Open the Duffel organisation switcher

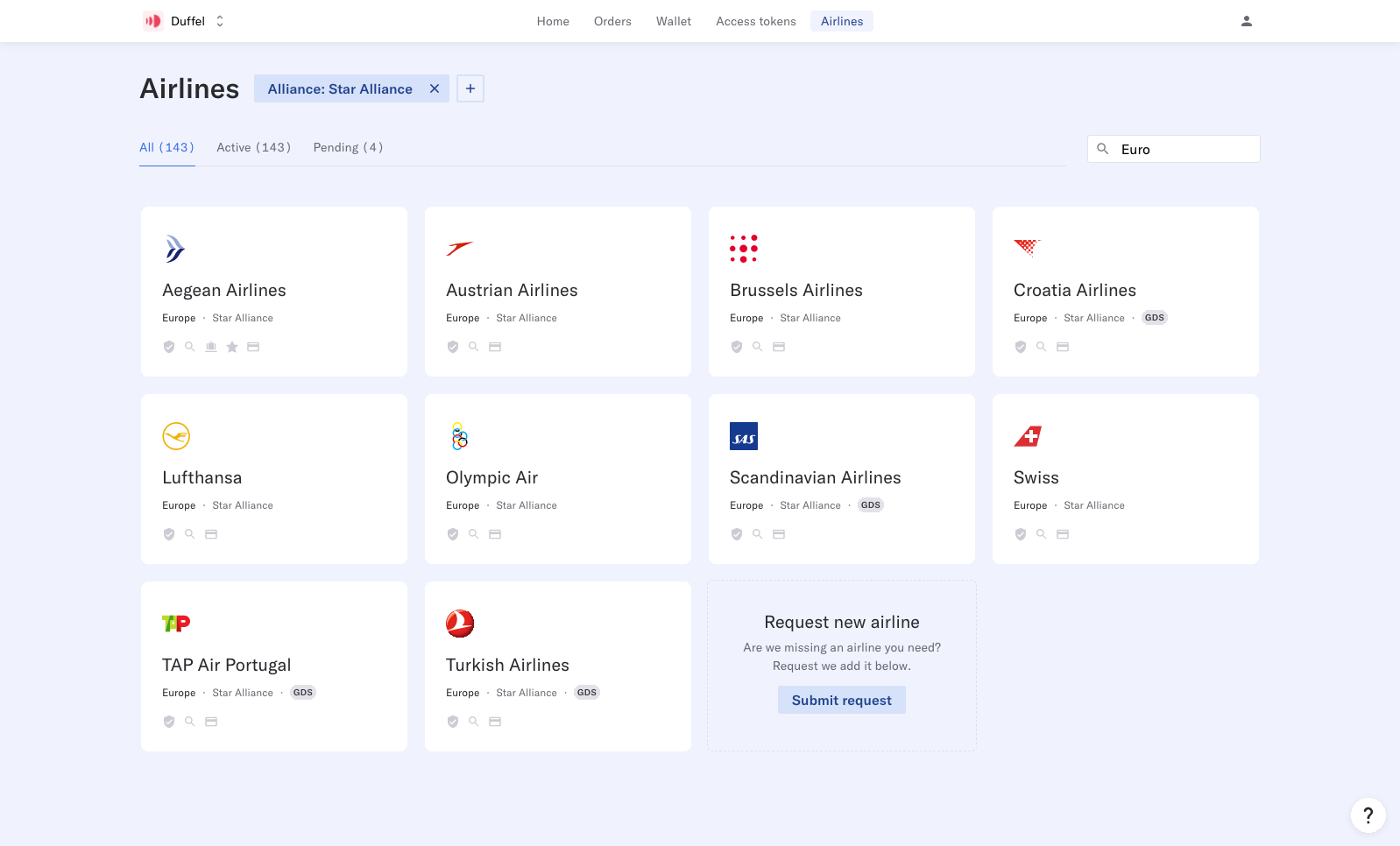[185, 21]
